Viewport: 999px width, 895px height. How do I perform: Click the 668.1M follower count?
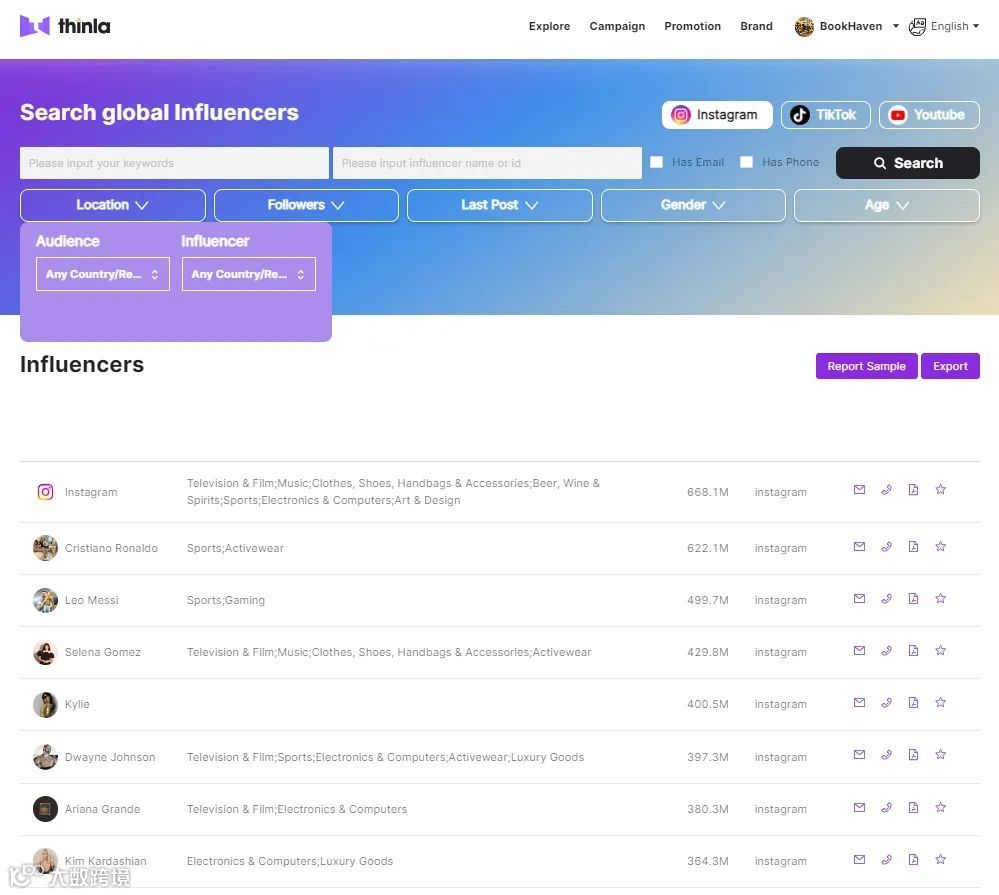point(707,492)
